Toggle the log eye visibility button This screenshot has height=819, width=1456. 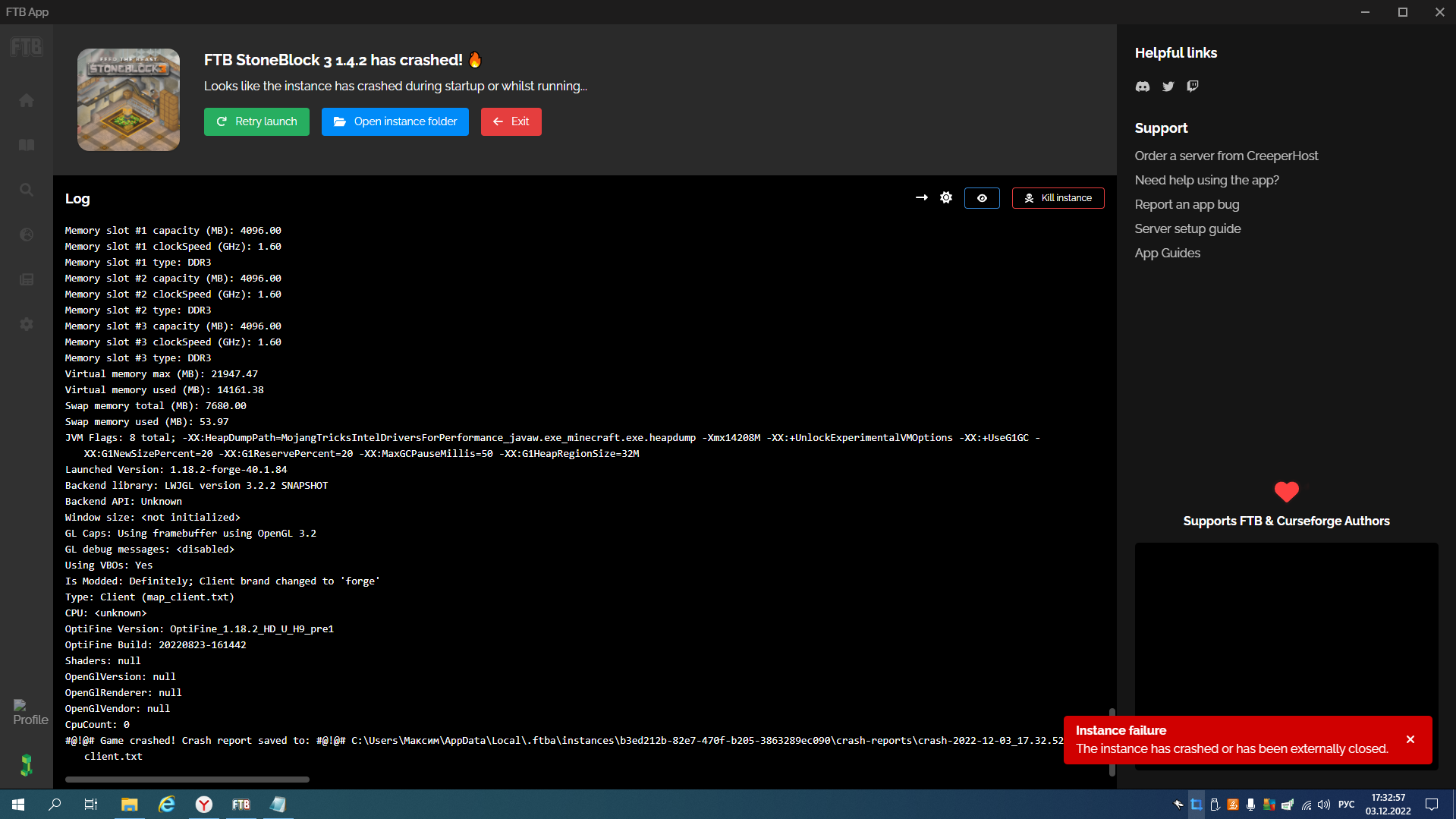click(x=982, y=197)
